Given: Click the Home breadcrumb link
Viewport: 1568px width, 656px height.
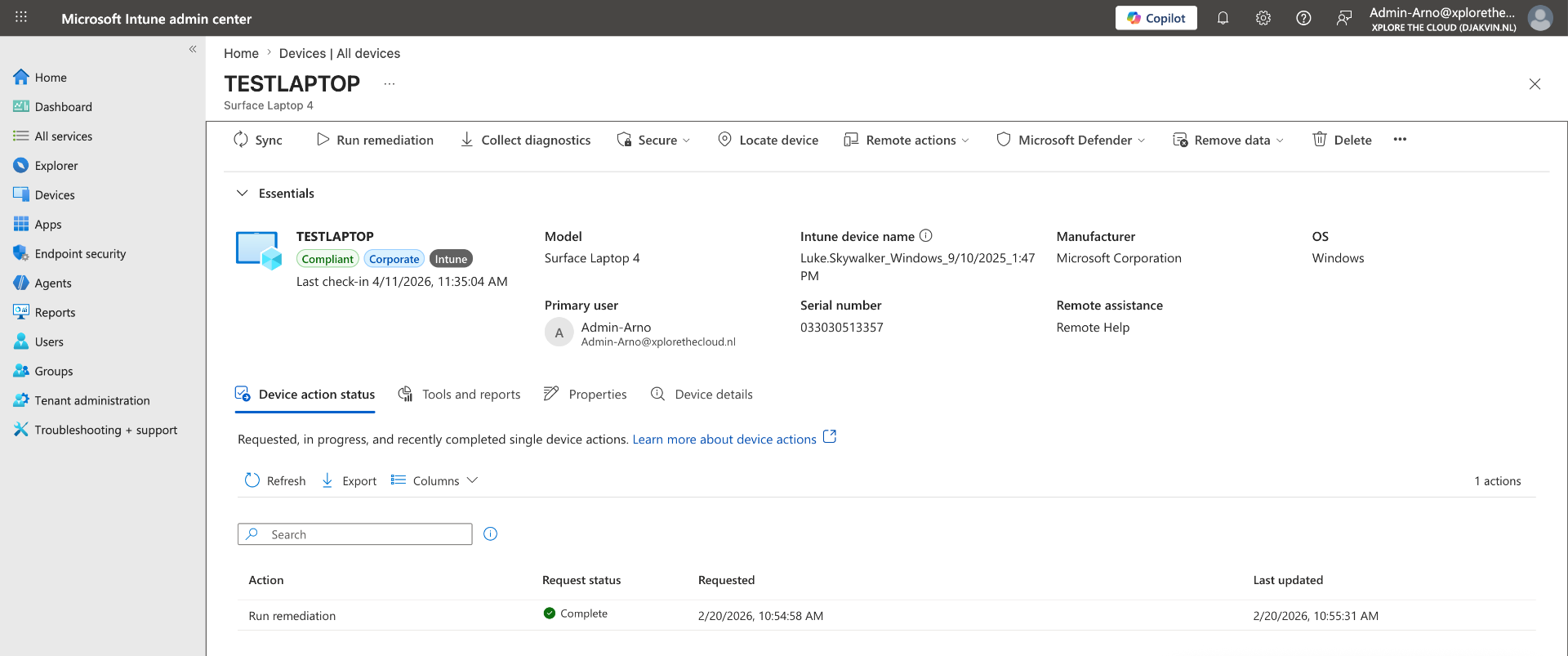Looking at the screenshot, I should (241, 53).
